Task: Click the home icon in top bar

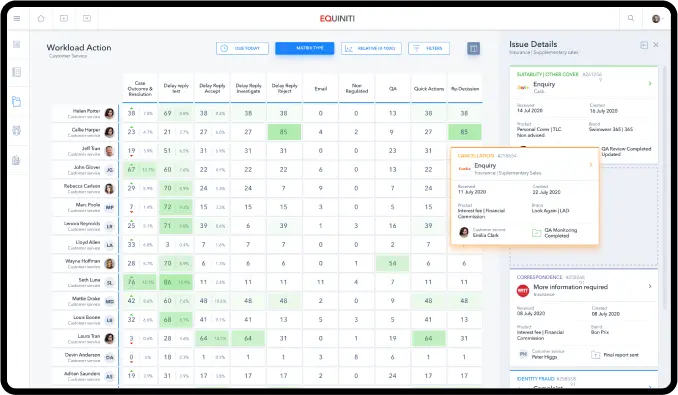Action: pyautogui.click(x=41, y=19)
